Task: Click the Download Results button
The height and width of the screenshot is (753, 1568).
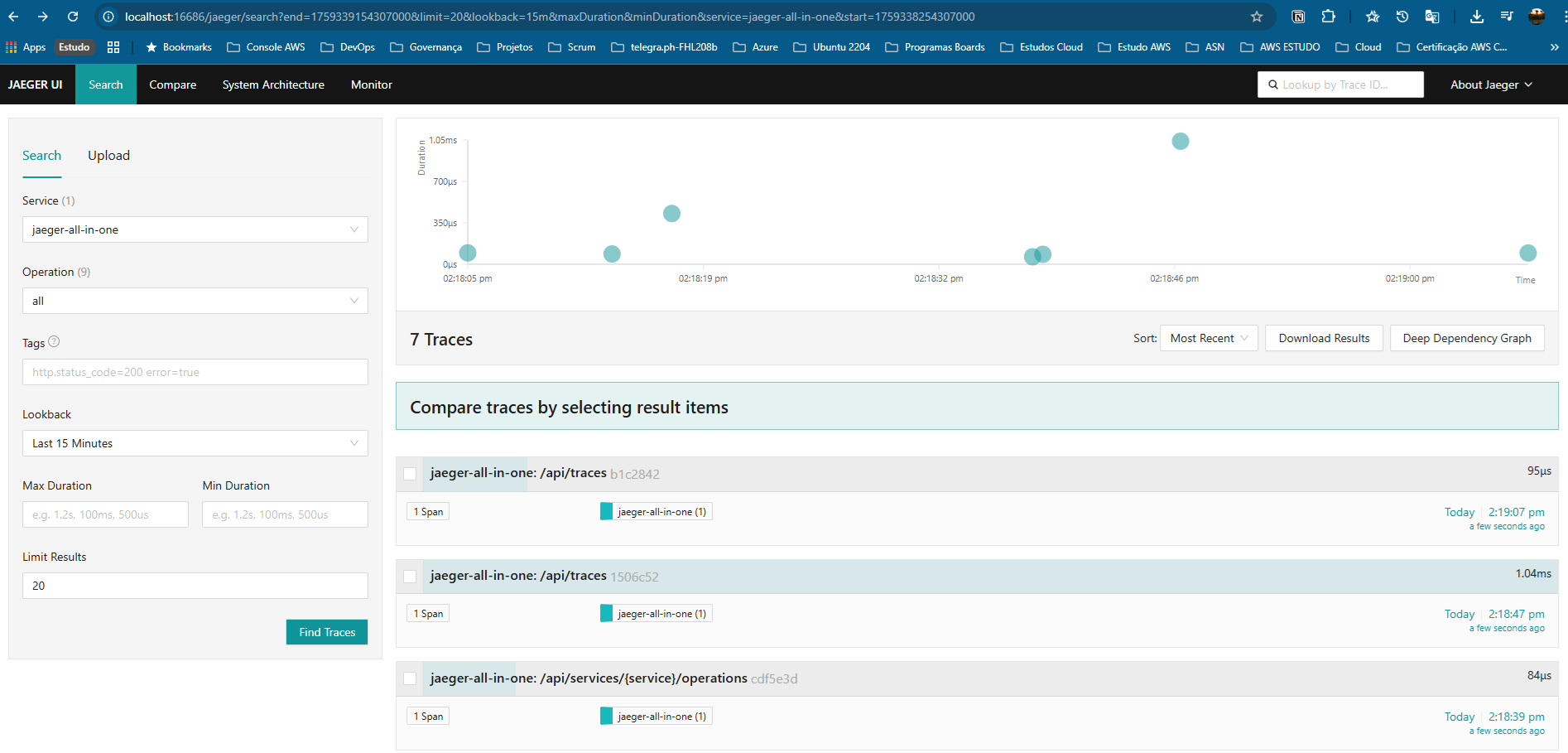Action: pos(1324,338)
